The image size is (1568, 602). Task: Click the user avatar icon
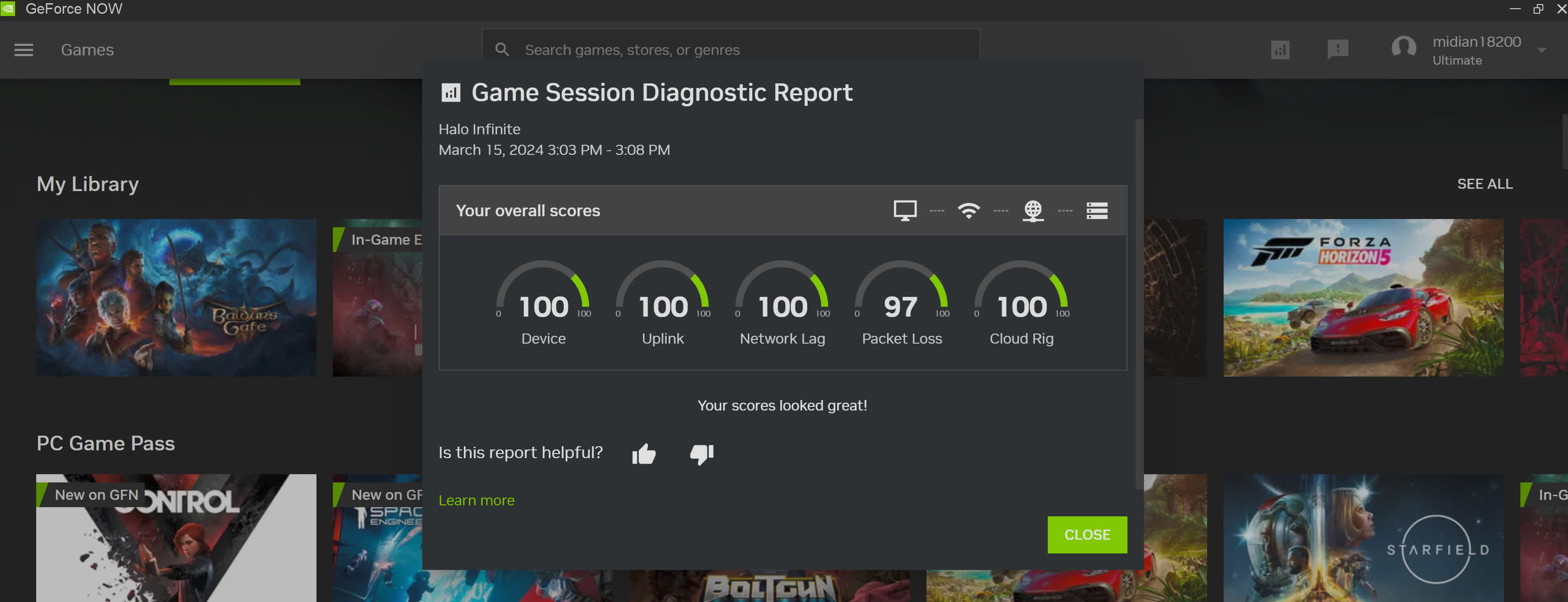pos(1404,49)
